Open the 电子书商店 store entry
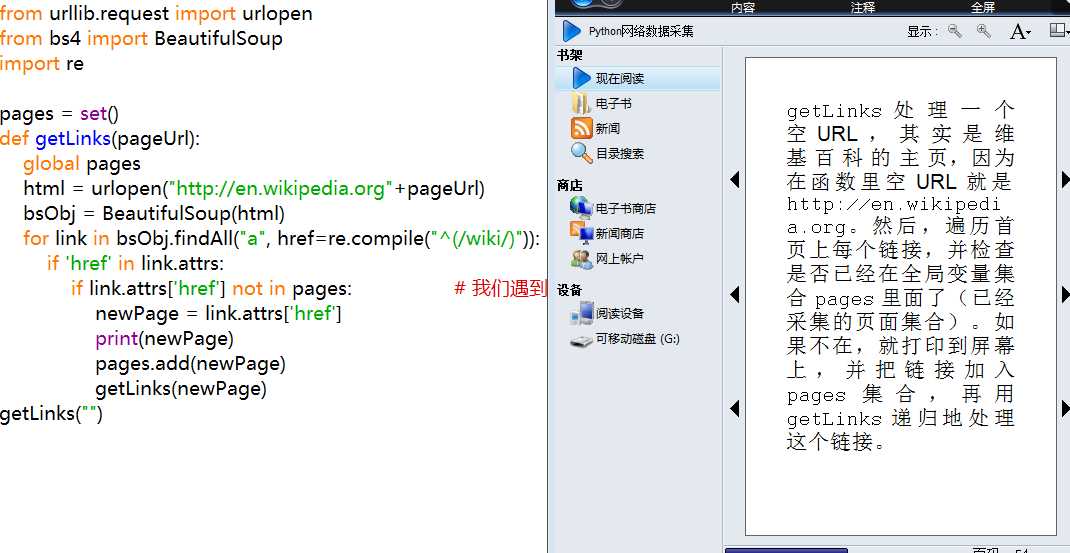This screenshot has width=1070, height=553. (x=613, y=208)
